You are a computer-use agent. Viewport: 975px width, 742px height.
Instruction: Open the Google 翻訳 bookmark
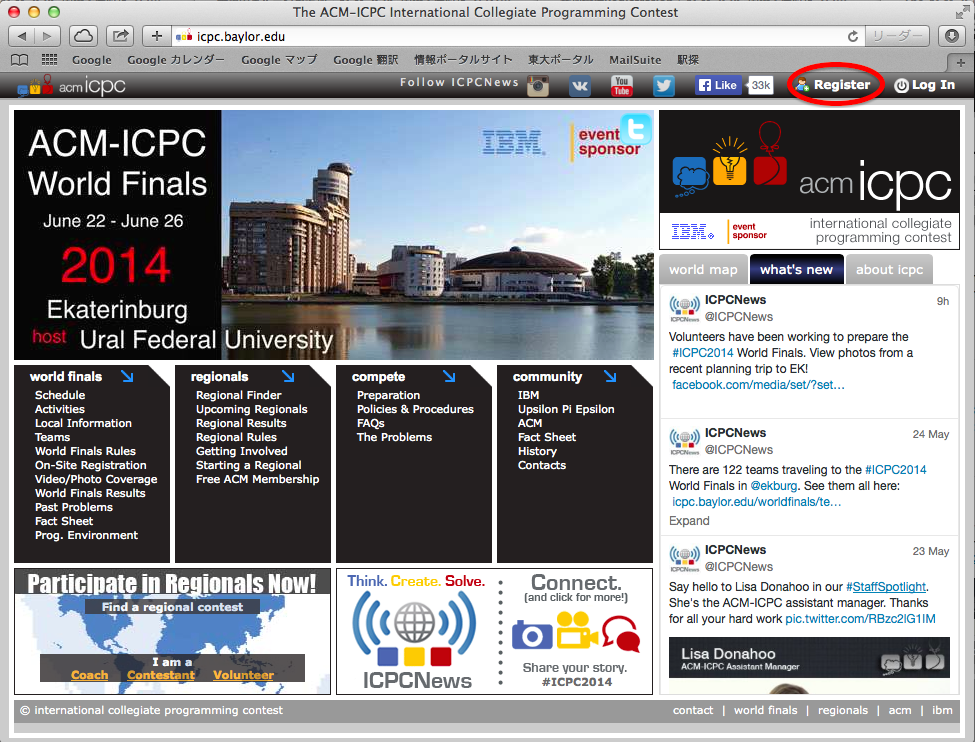(366, 60)
